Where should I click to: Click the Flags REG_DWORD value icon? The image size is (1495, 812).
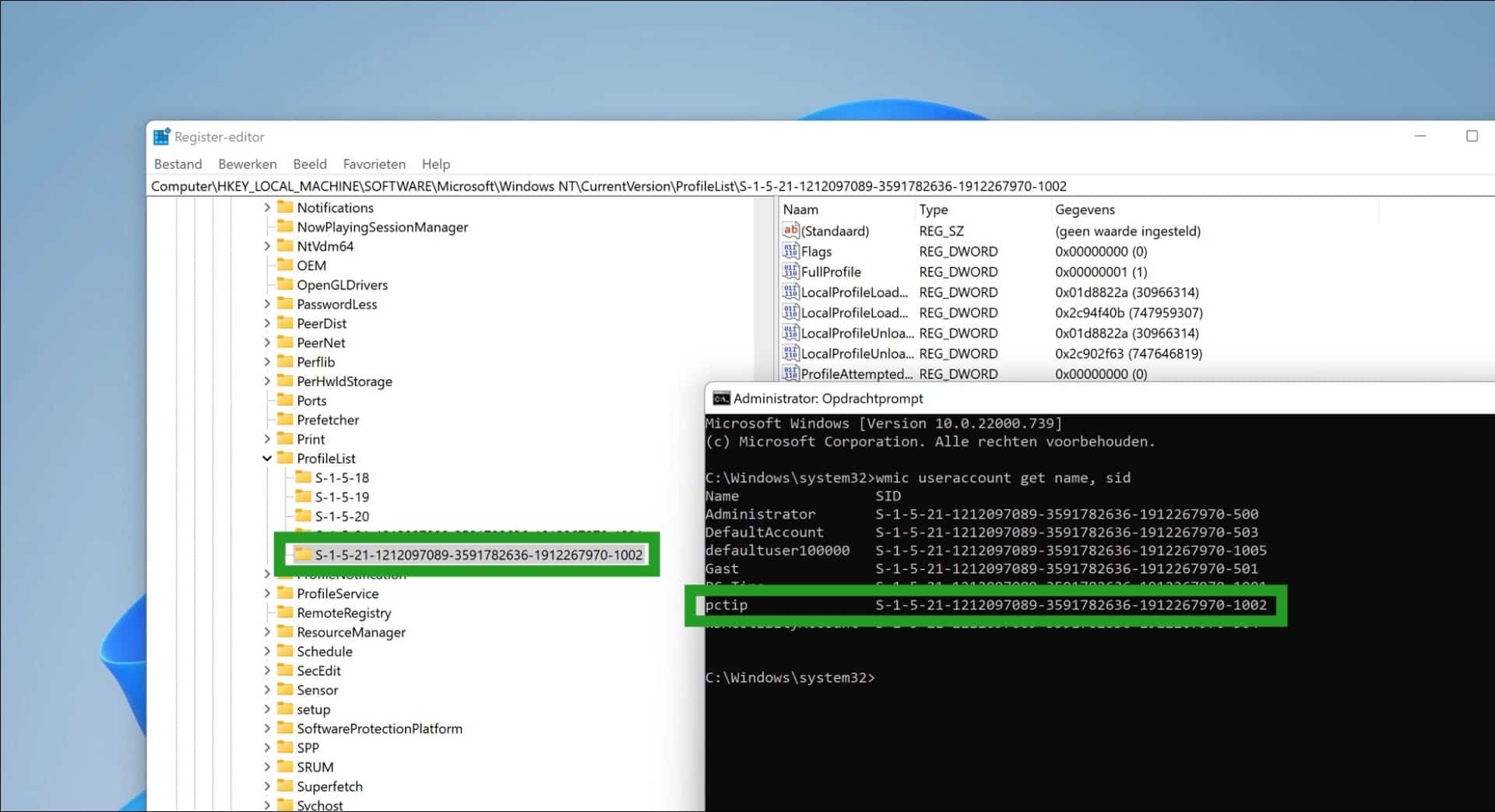click(x=790, y=251)
